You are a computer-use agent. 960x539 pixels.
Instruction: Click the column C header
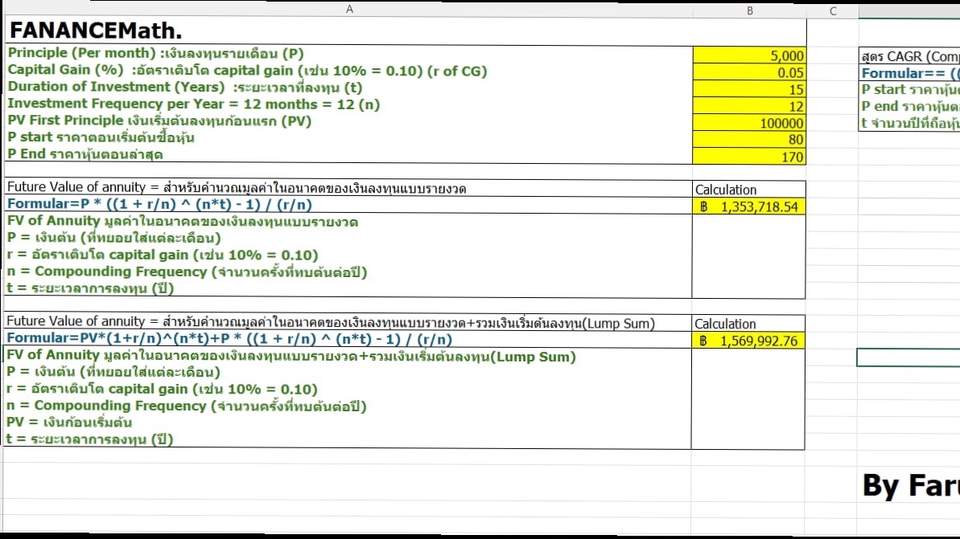(832, 11)
